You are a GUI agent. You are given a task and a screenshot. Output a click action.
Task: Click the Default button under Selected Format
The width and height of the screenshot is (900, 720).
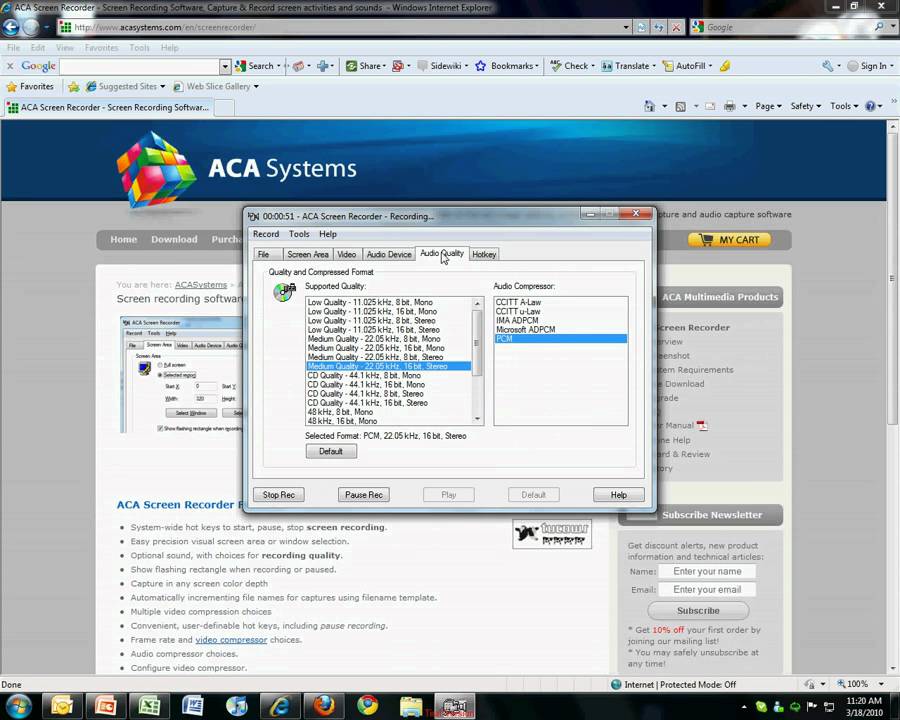[331, 451]
